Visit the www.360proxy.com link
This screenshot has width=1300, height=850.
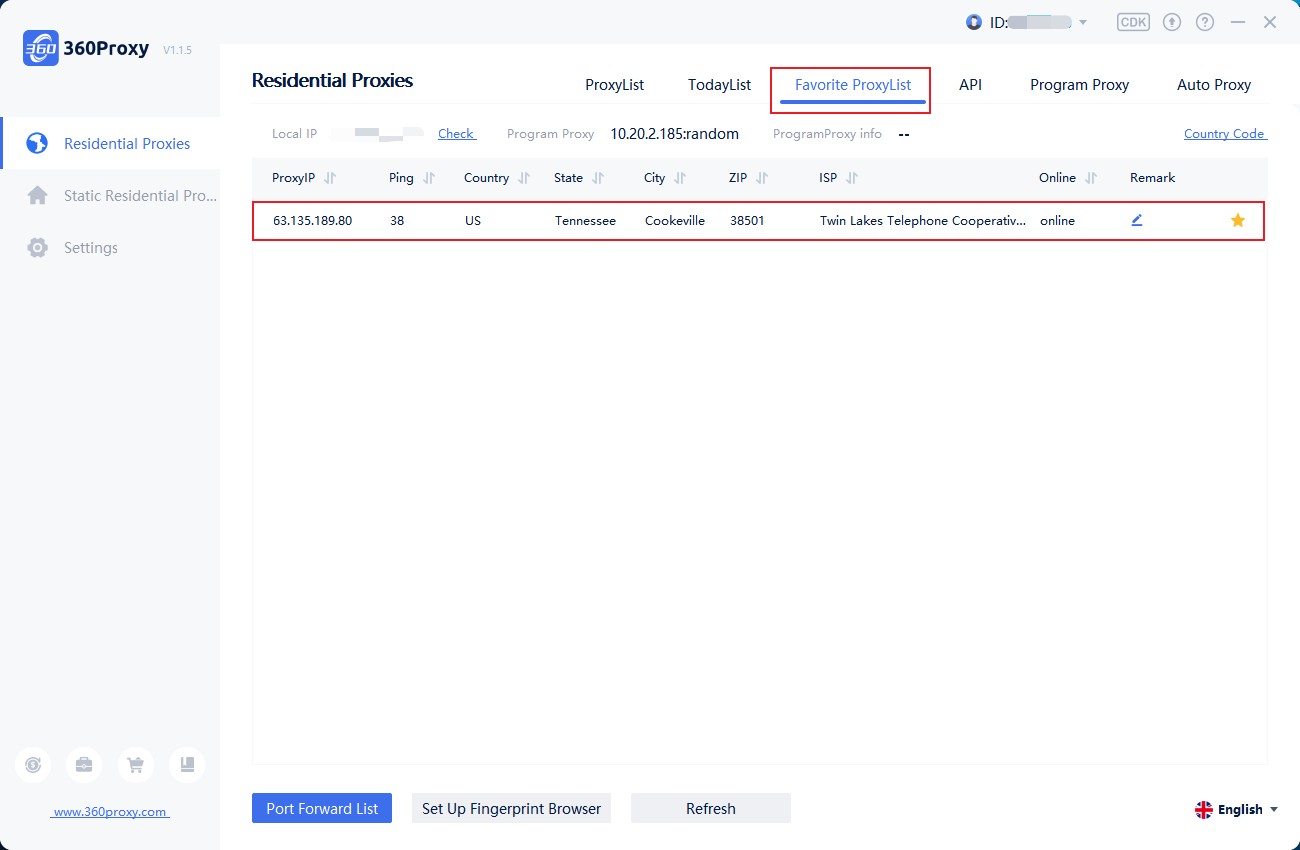(110, 812)
